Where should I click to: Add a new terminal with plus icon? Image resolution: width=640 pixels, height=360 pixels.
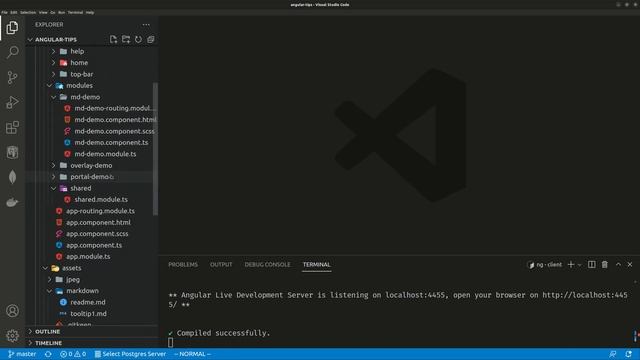pos(571,264)
